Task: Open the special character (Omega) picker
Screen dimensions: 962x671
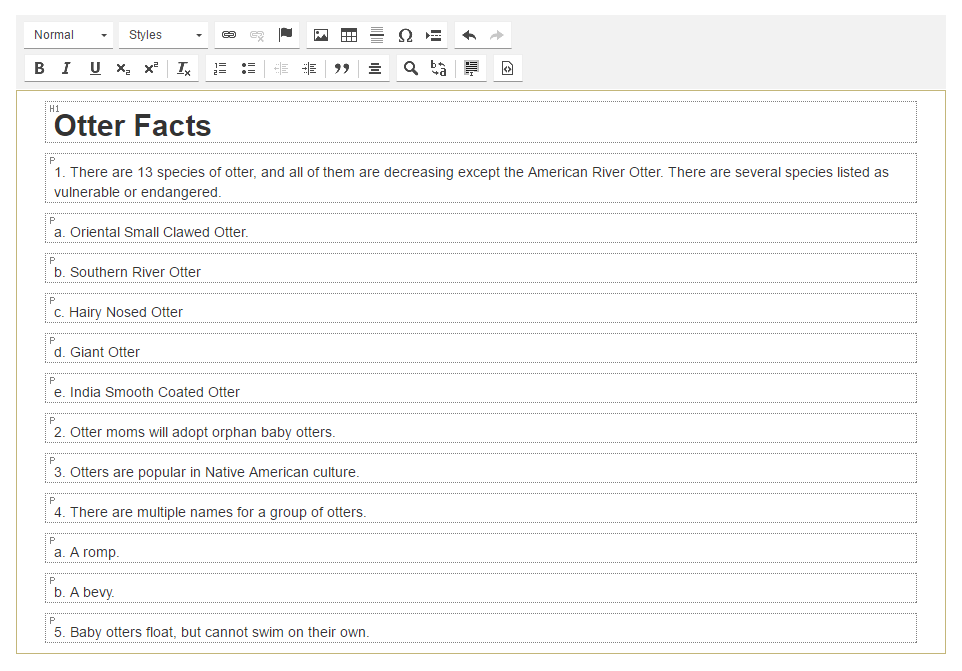Action: 406,35
